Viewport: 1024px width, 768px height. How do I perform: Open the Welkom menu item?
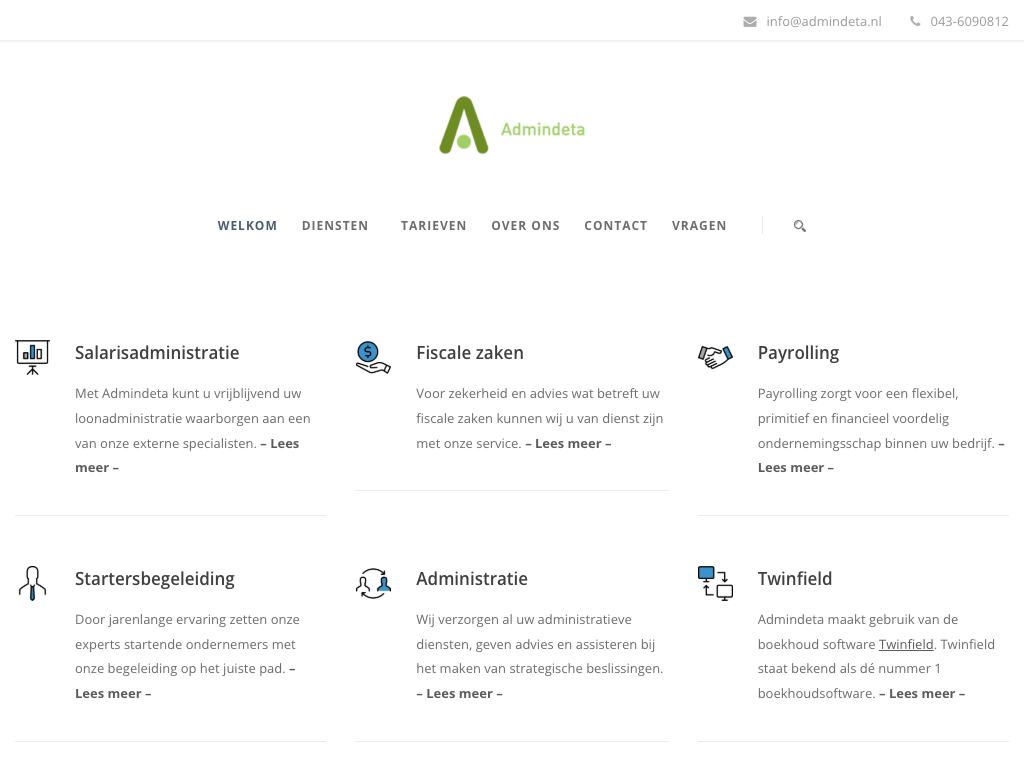tap(247, 226)
